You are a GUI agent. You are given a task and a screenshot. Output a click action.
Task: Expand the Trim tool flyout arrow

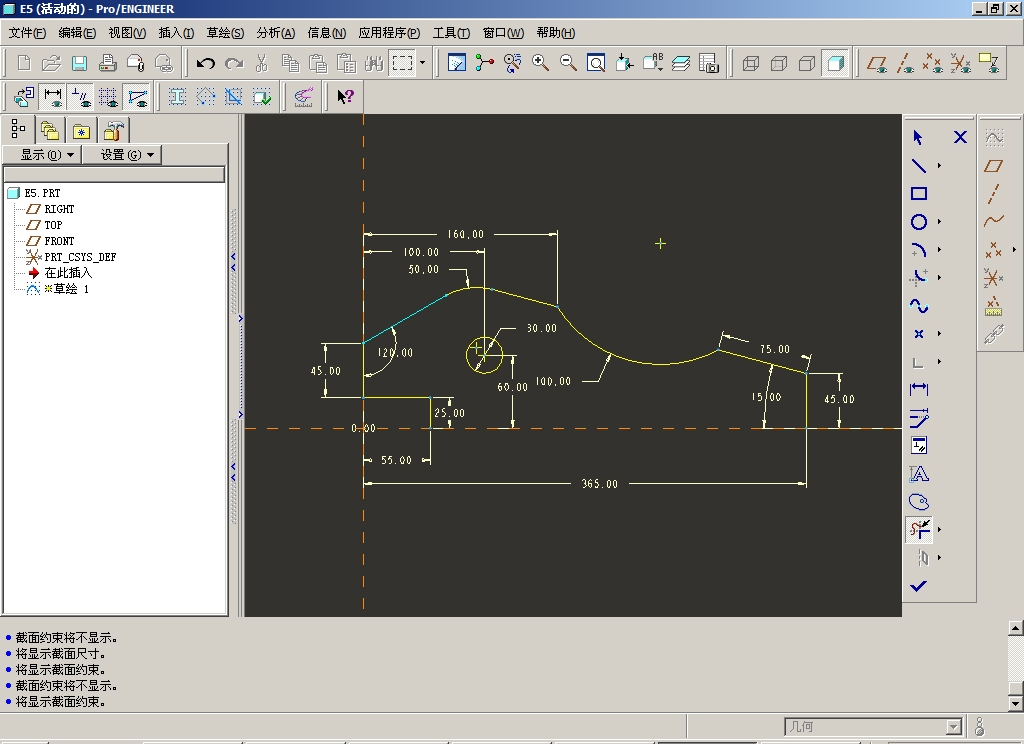940,530
